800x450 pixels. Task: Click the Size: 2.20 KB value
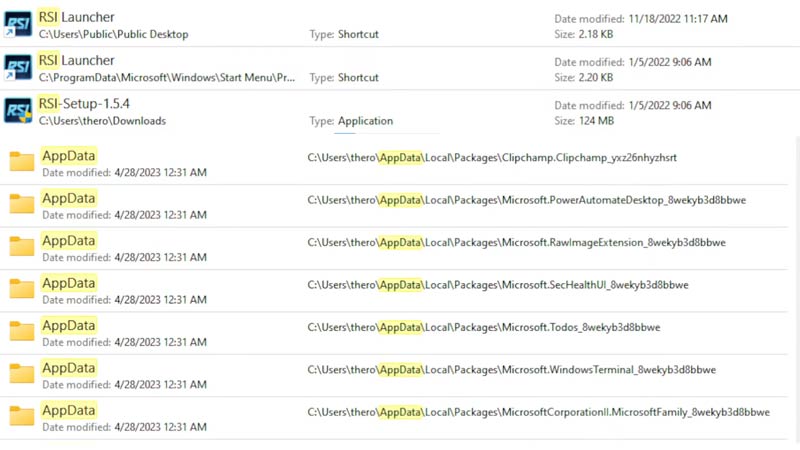coord(584,78)
